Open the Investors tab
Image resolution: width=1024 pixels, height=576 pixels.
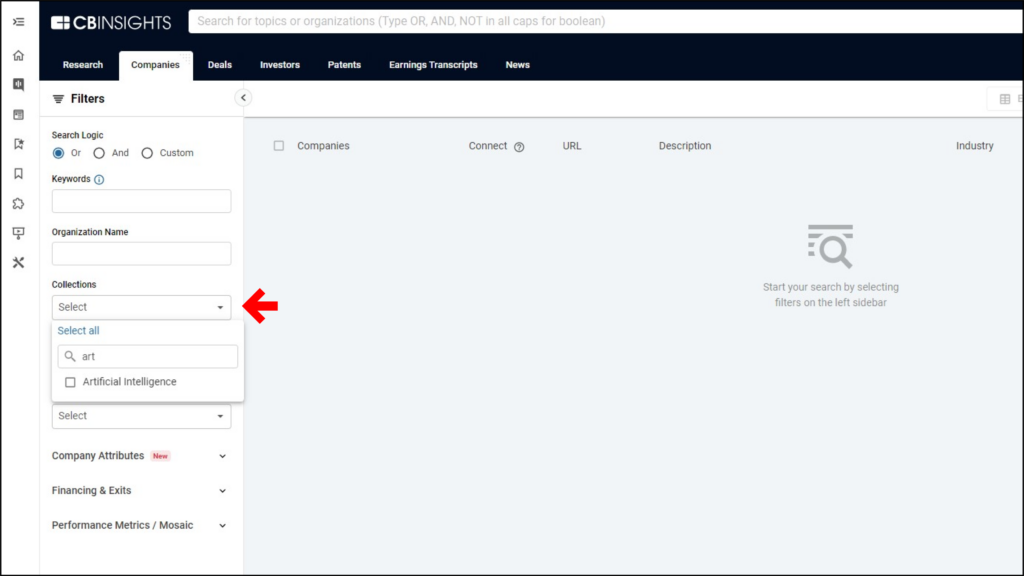pos(280,65)
